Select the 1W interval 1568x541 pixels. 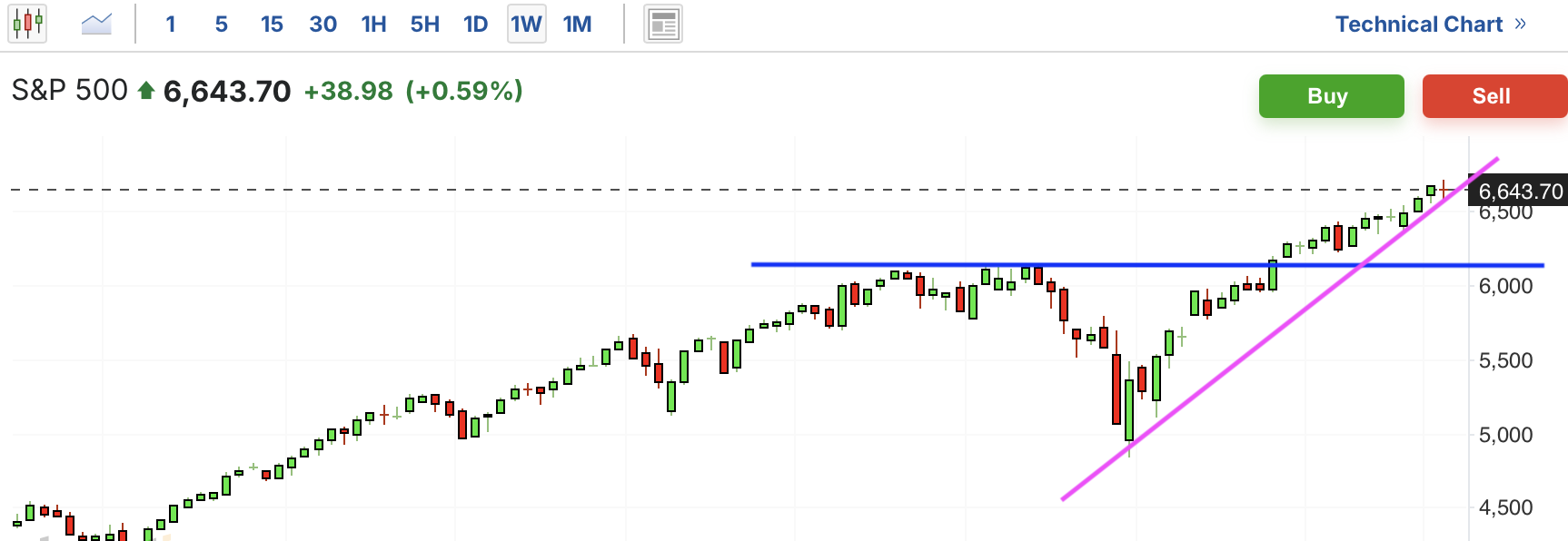pos(526,24)
